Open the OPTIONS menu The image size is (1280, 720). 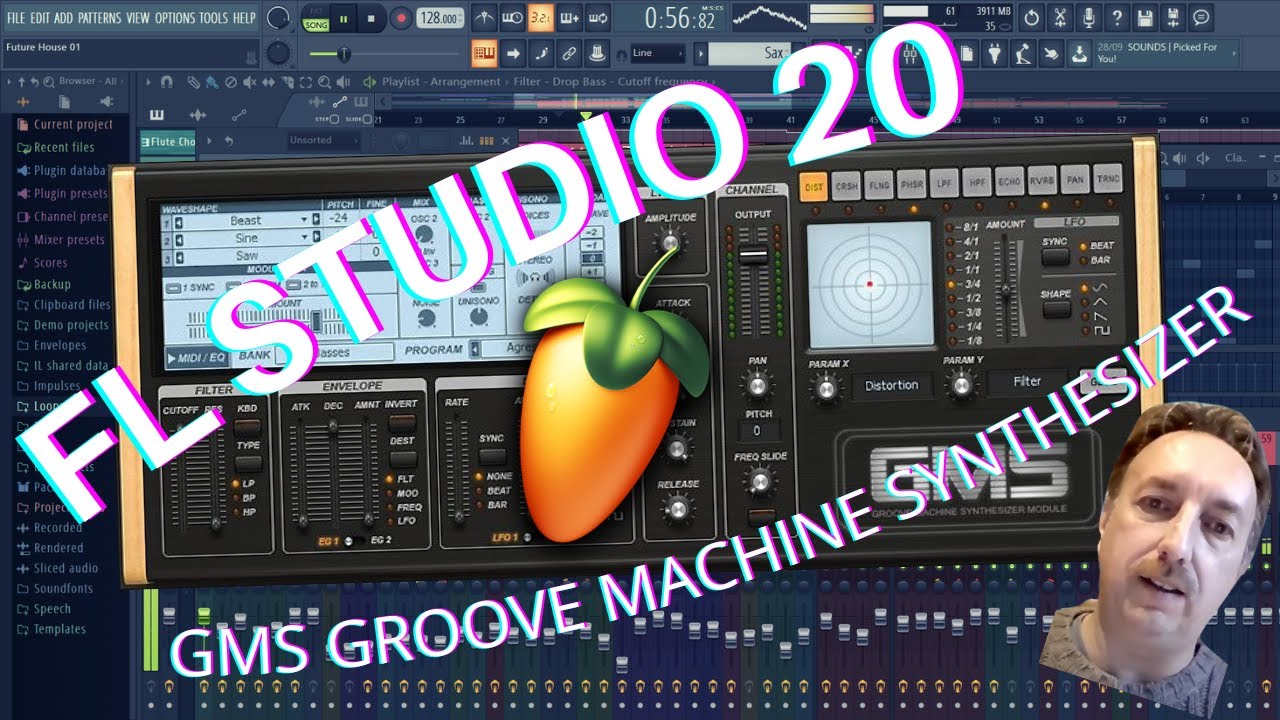tap(175, 18)
